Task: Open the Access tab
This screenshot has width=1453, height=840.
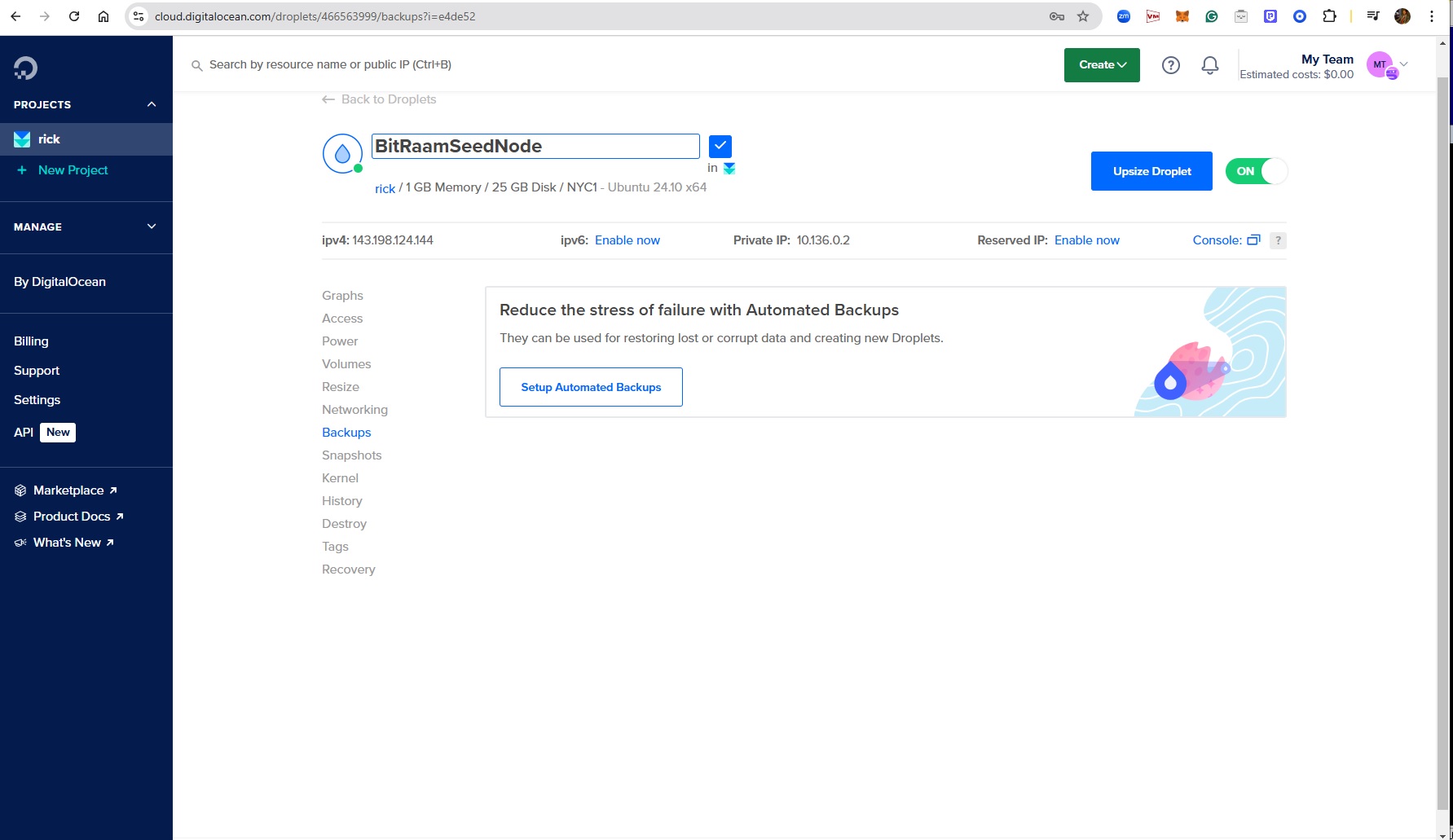Action: pyautogui.click(x=342, y=319)
